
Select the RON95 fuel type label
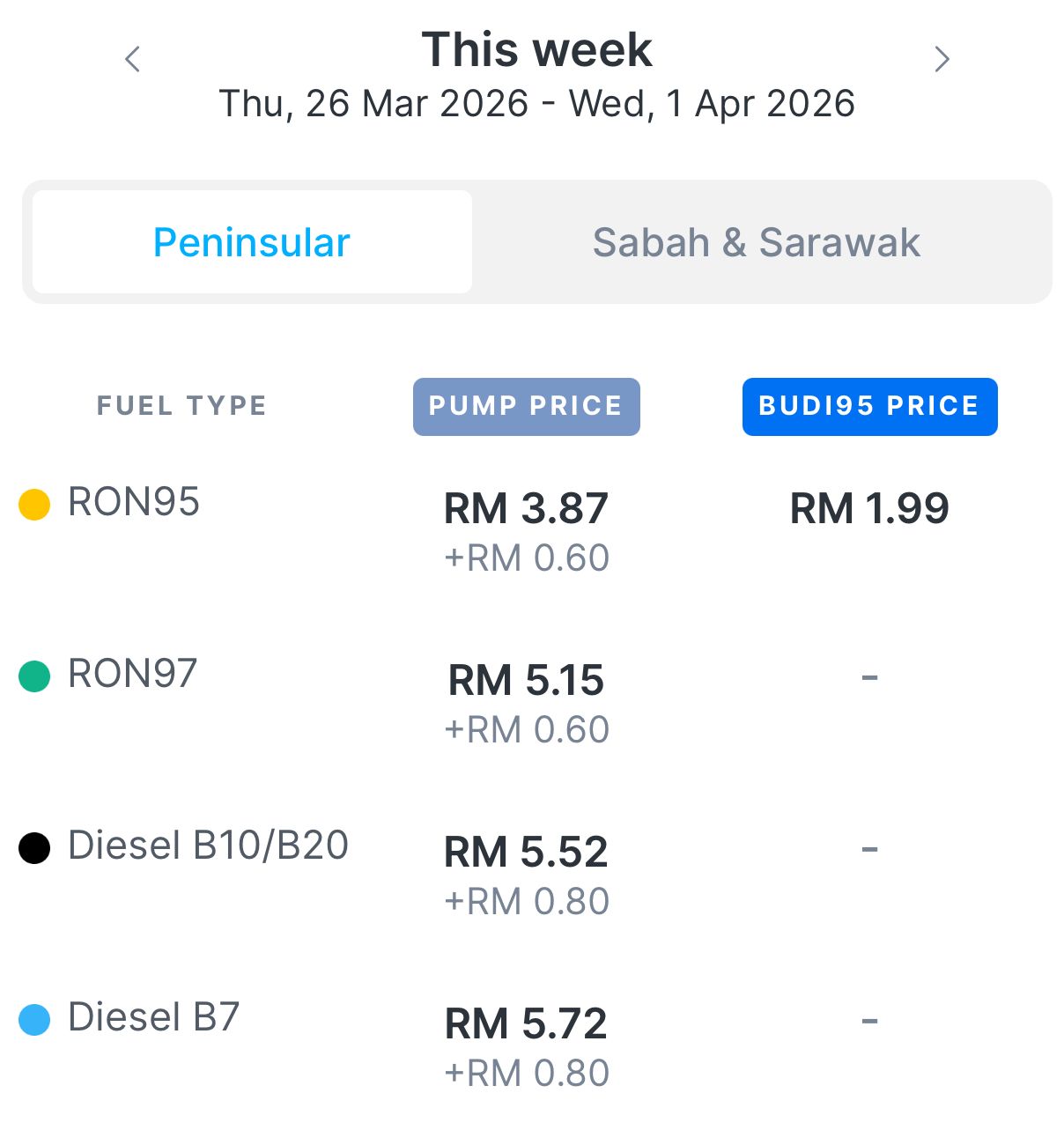coord(134,502)
